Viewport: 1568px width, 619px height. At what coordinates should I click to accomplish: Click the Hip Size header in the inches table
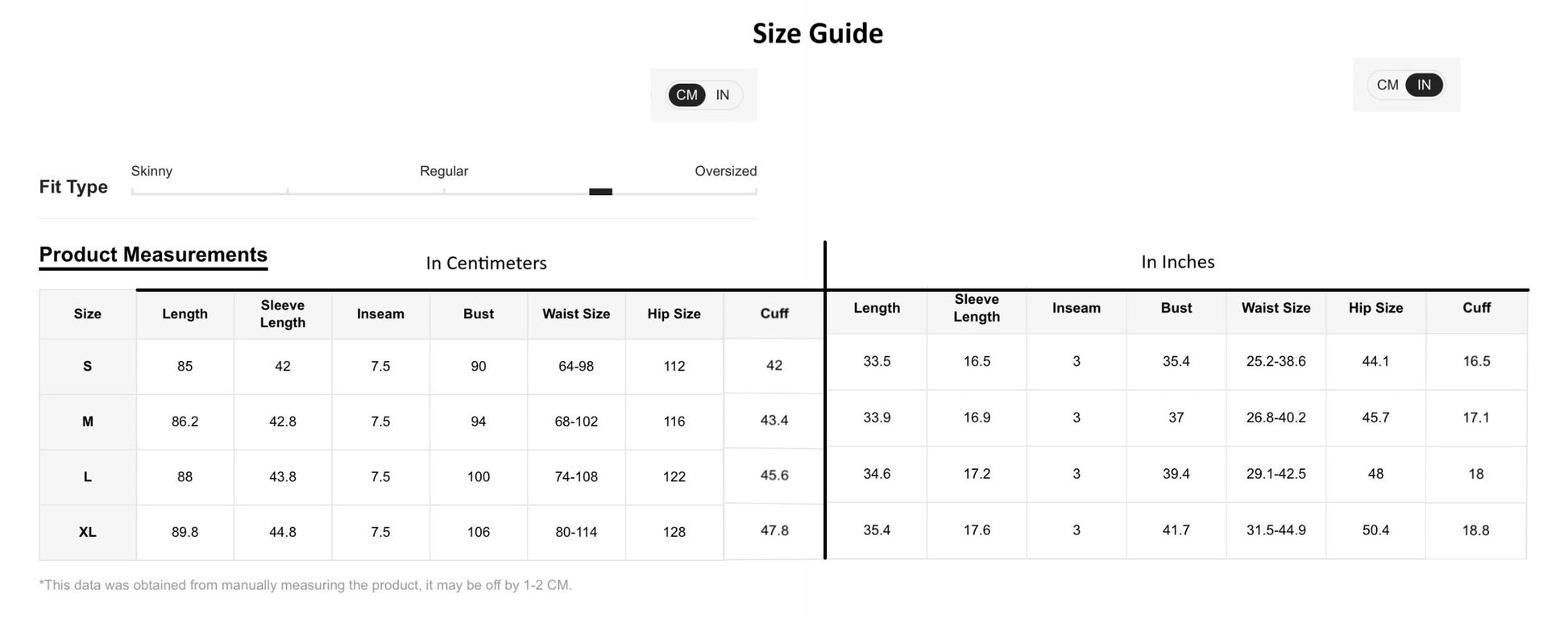(1375, 308)
